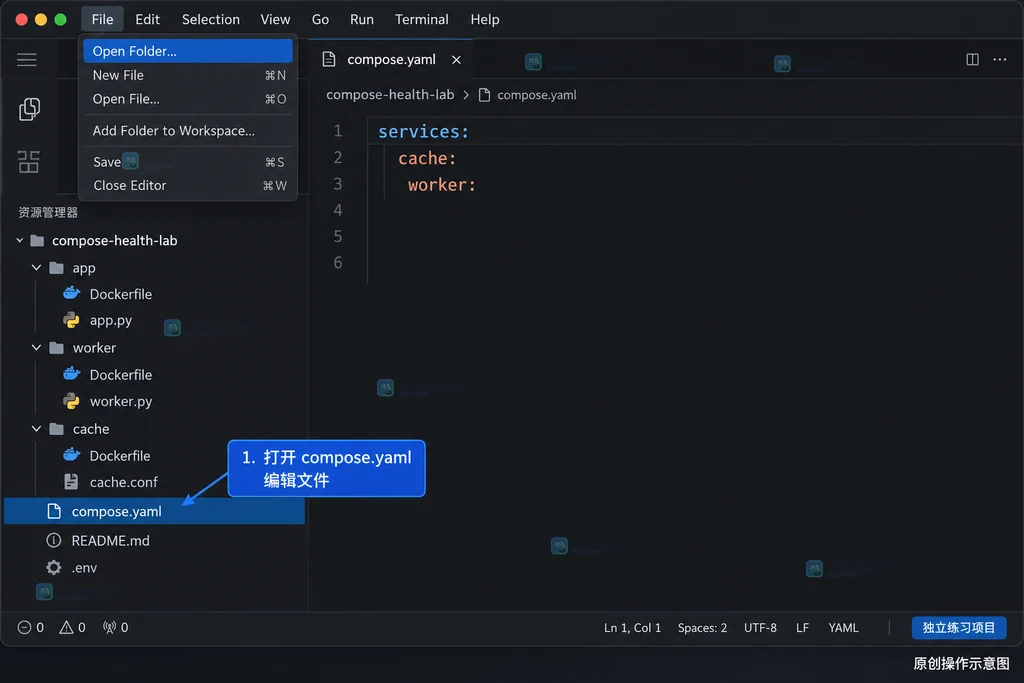The image size is (1024, 683).
Task: Collapse the worker folder chevron
Action: coord(37,347)
